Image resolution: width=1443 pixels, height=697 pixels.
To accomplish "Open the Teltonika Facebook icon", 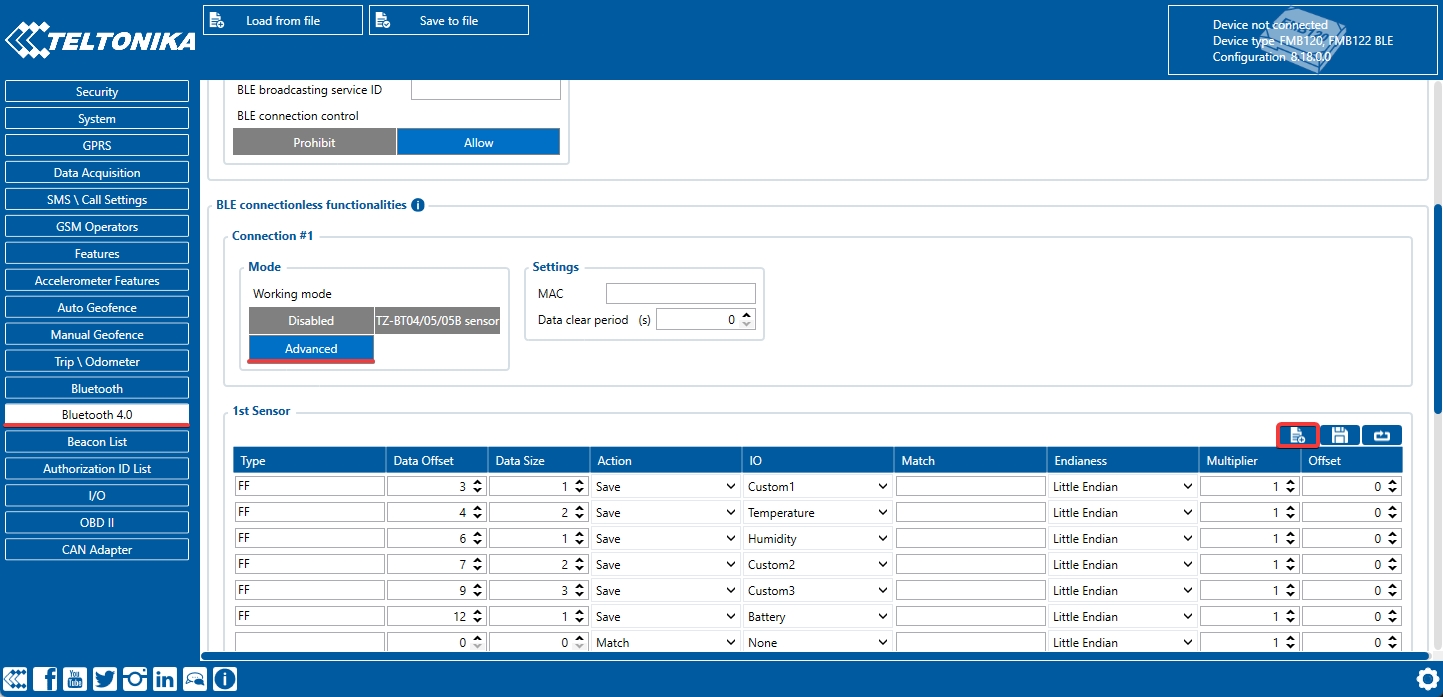I will point(45,679).
